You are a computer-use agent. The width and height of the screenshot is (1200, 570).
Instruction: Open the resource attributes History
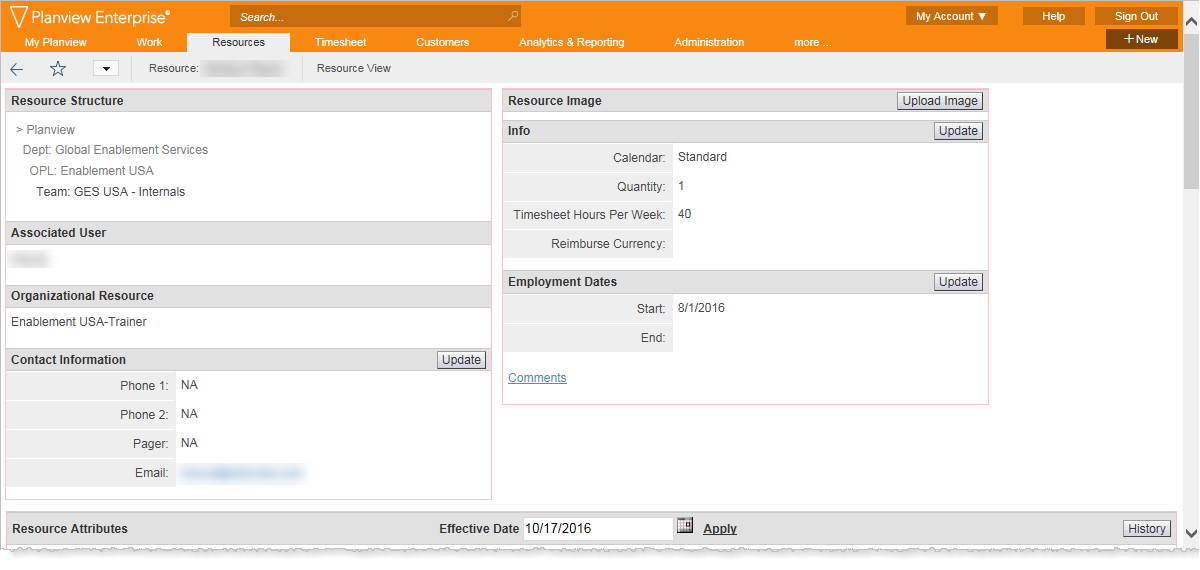pos(1146,529)
